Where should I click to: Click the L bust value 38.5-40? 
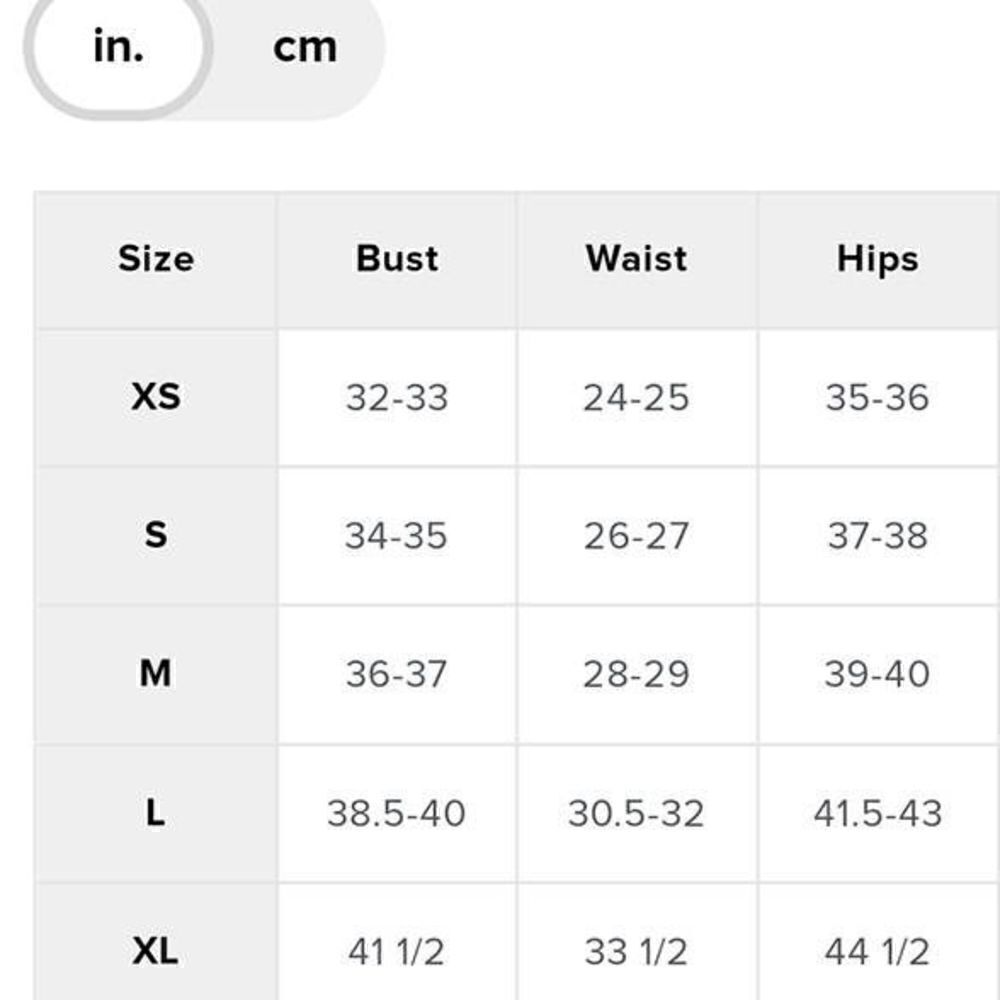click(x=397, y=813)
